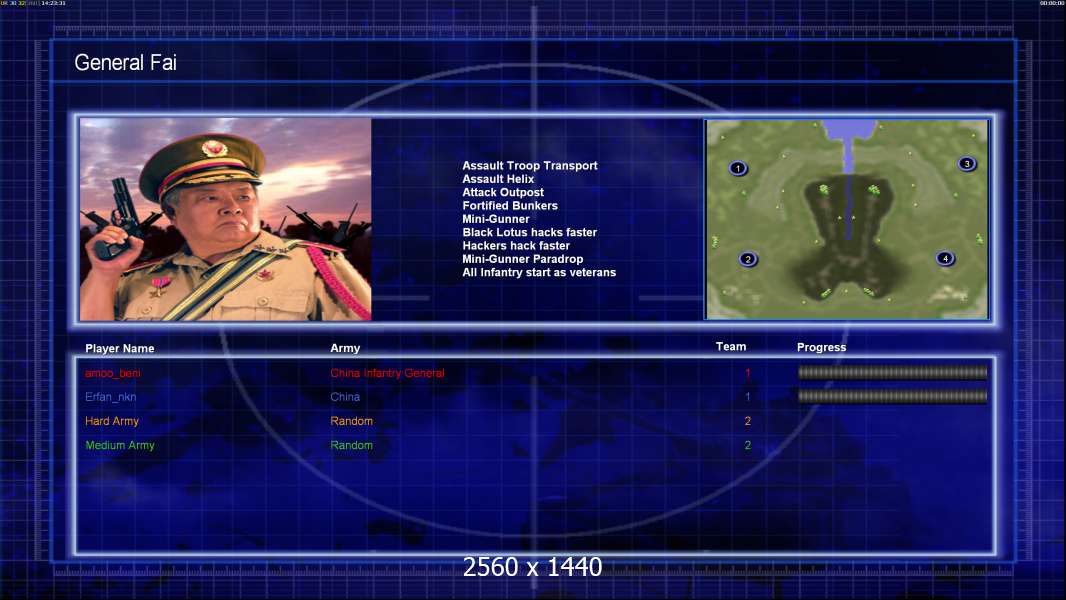1066x600 pixels.
Task: Select the Medium Army player name
Action: [120, 445]
